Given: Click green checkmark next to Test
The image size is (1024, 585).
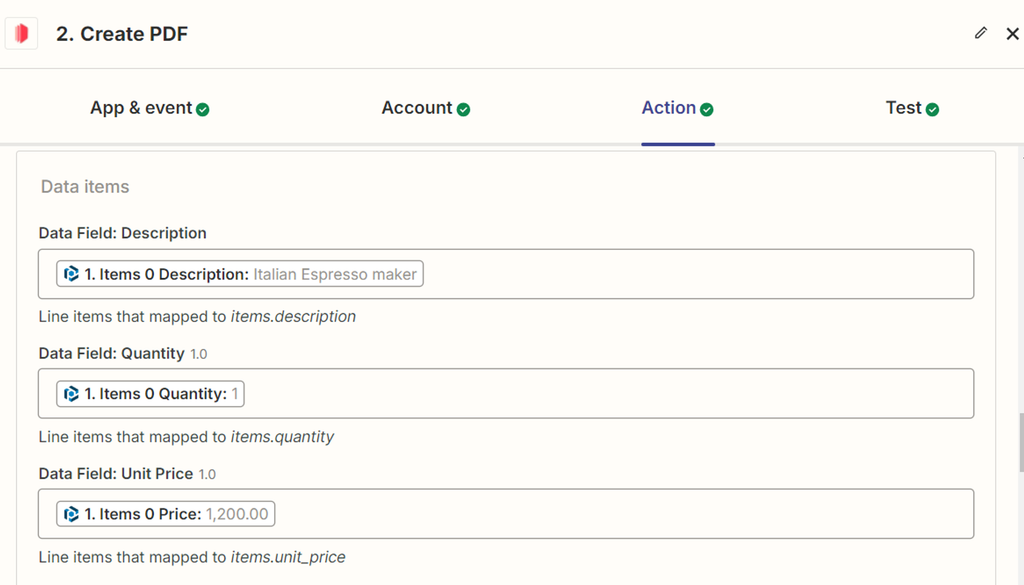Looking at the screenshot, I should pos(933,109).
